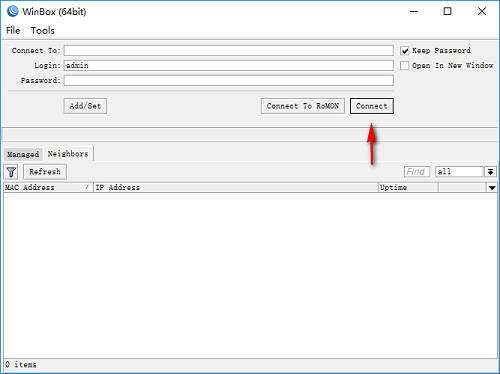Click the Add/Set button

(85, 106)
